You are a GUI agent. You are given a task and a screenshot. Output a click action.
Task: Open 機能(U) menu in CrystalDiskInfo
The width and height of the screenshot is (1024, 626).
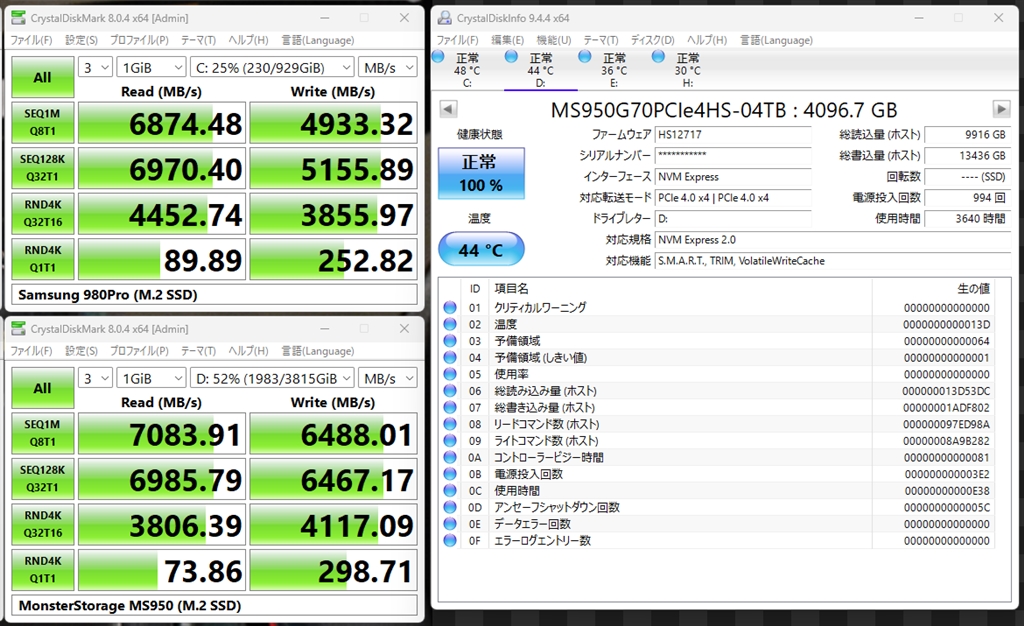[x=553, y=40]
